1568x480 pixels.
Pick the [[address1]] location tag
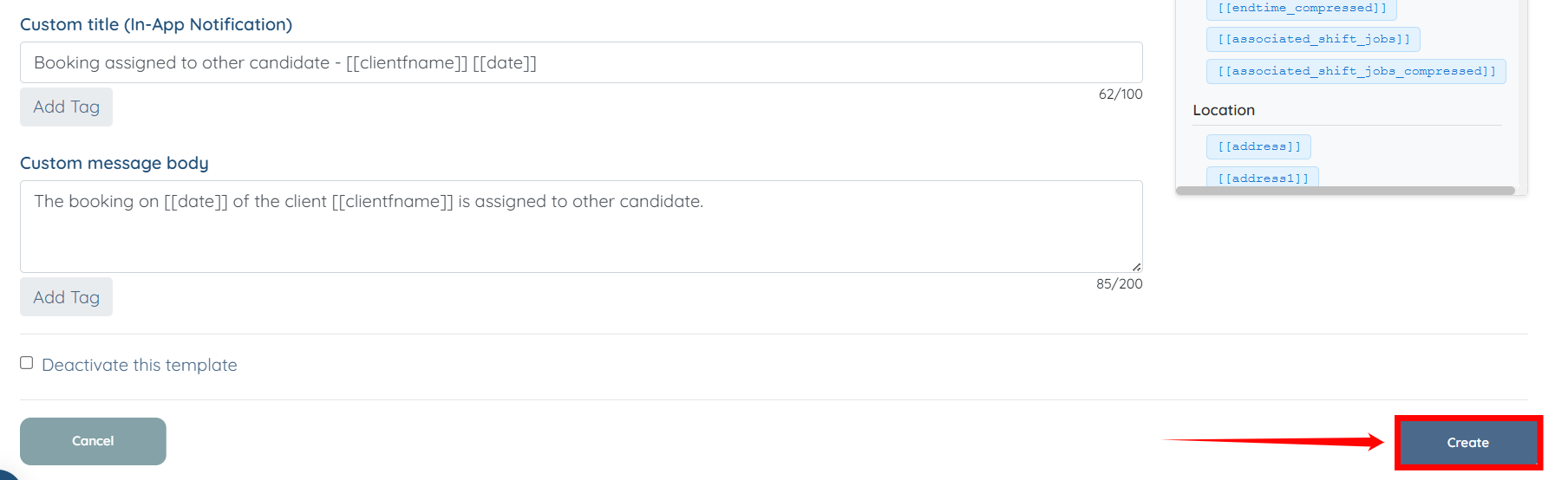1262,178
